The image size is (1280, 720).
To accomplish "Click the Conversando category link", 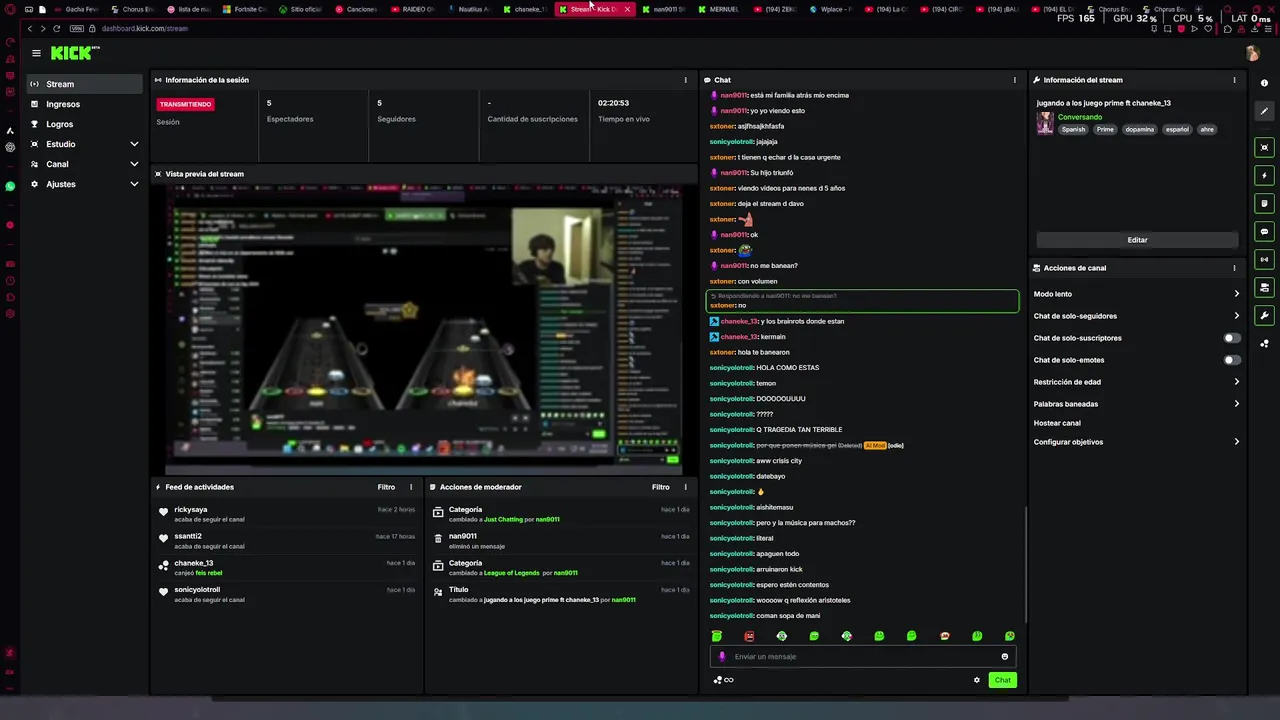I will (x=1080, y=117).
